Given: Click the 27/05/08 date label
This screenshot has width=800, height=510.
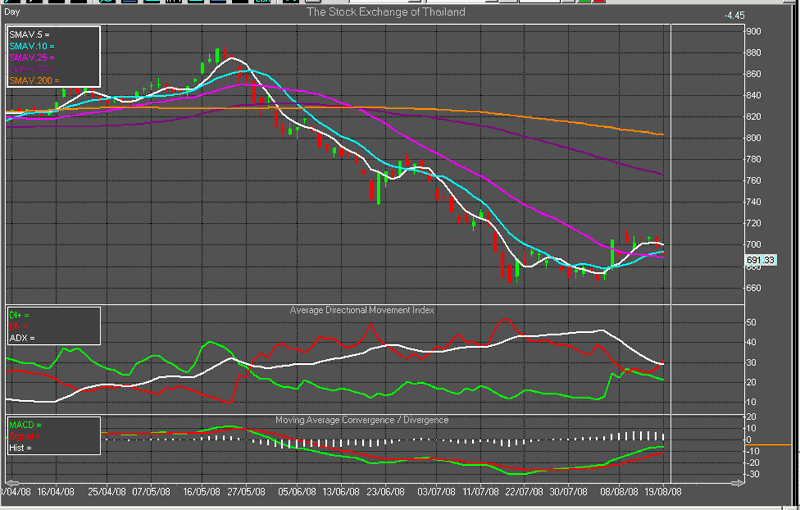Looking at the screenshot, I should [246, 492].
